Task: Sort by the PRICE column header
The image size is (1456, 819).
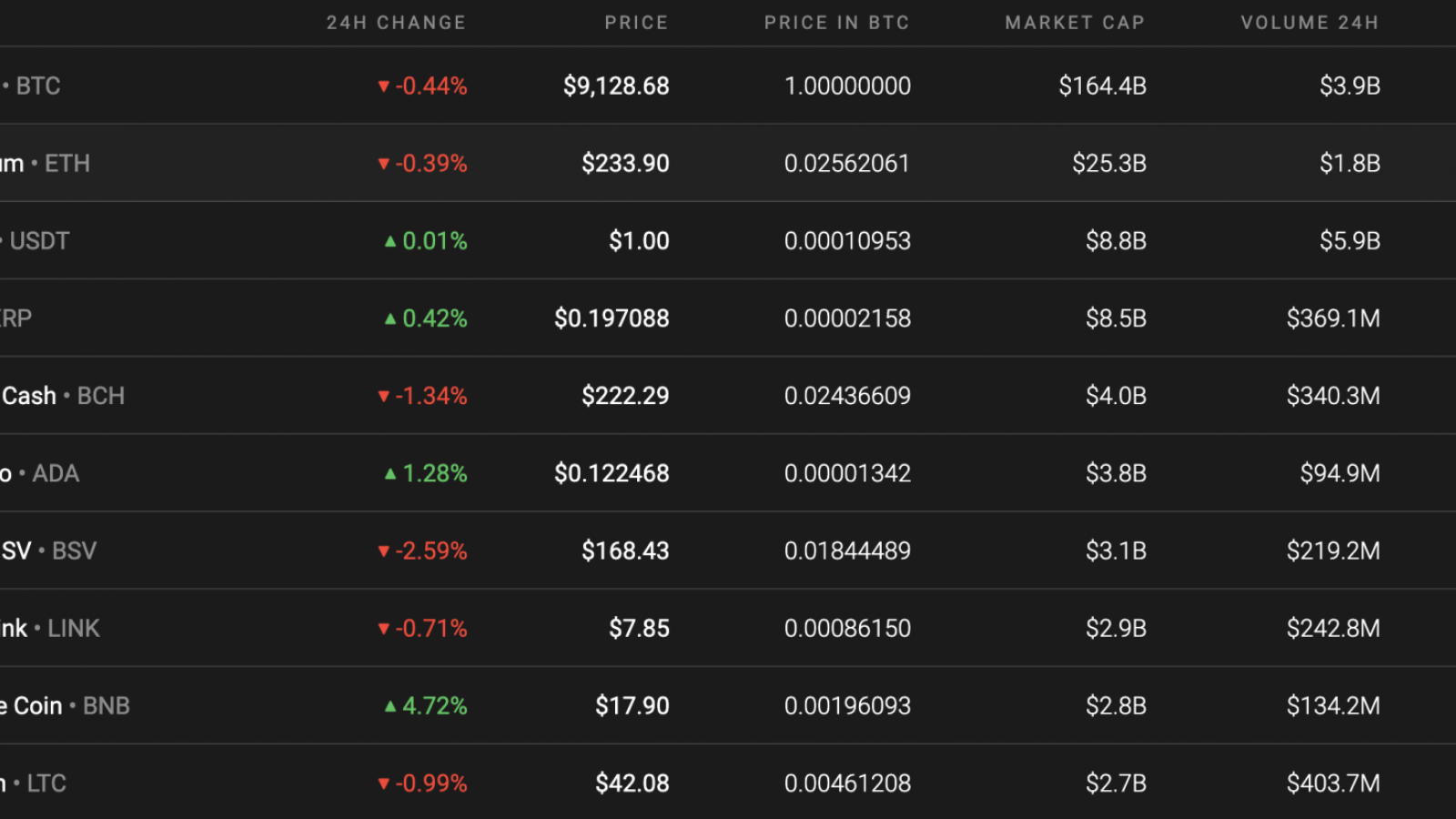Action: click(636, 23)
